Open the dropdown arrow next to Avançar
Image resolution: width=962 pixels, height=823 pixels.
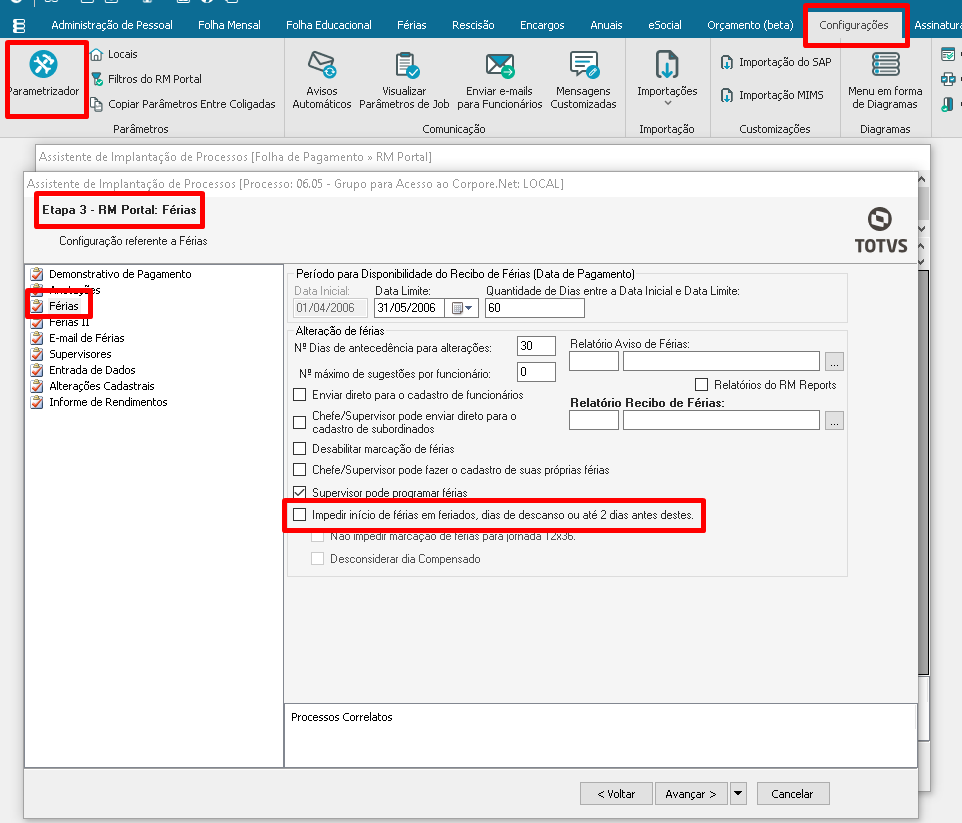(738, 794)
